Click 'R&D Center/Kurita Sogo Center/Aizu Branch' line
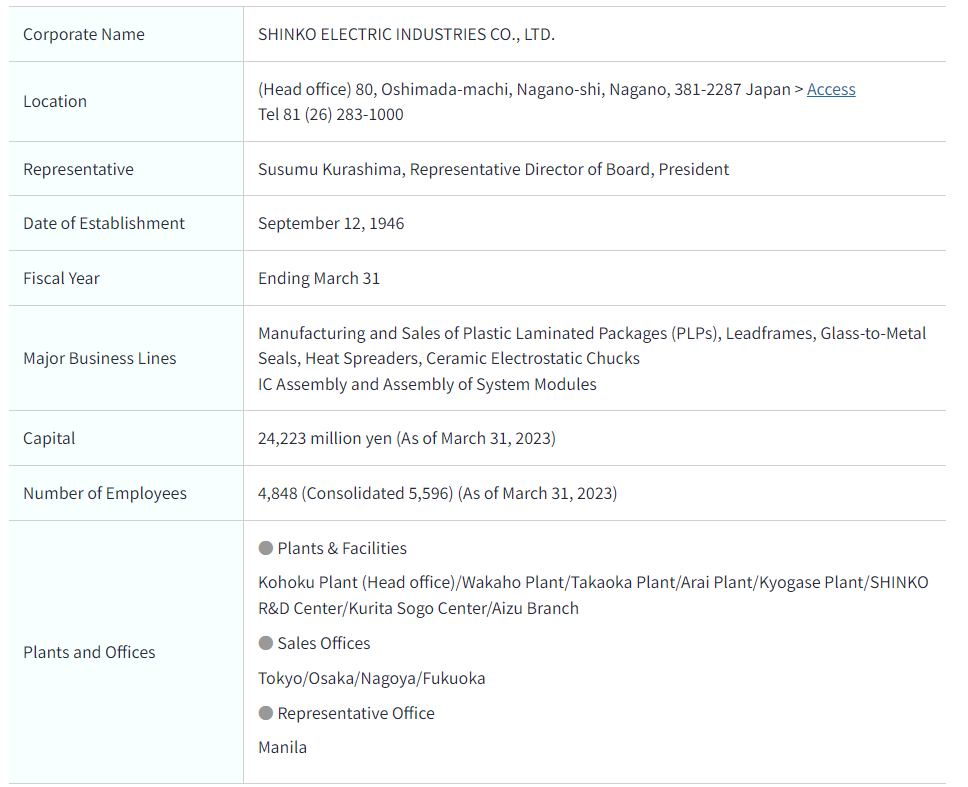The image size is (968, 787). [419, 609]
